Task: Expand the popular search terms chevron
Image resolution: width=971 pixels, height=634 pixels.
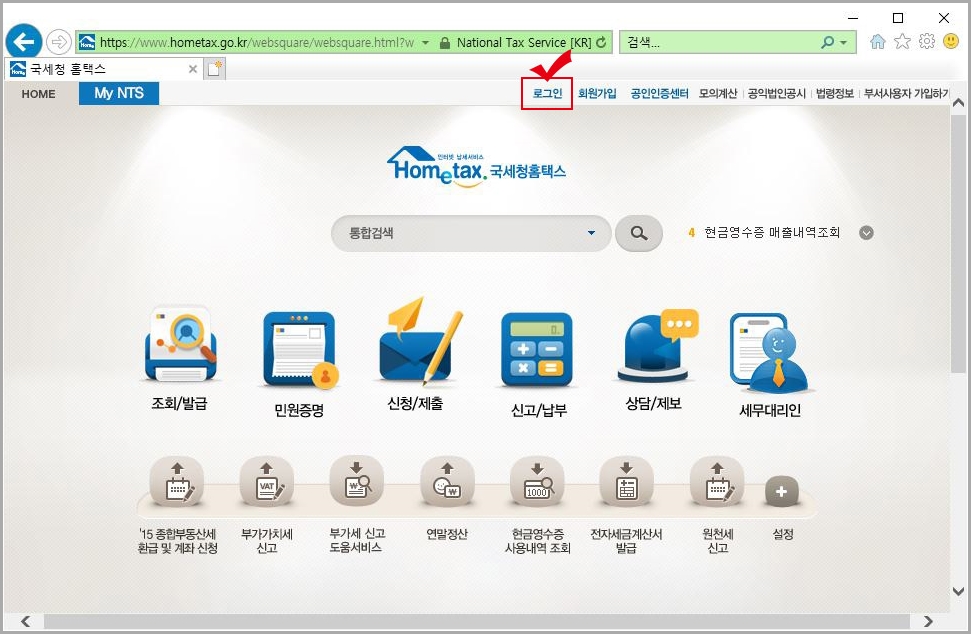Action: 866,233
